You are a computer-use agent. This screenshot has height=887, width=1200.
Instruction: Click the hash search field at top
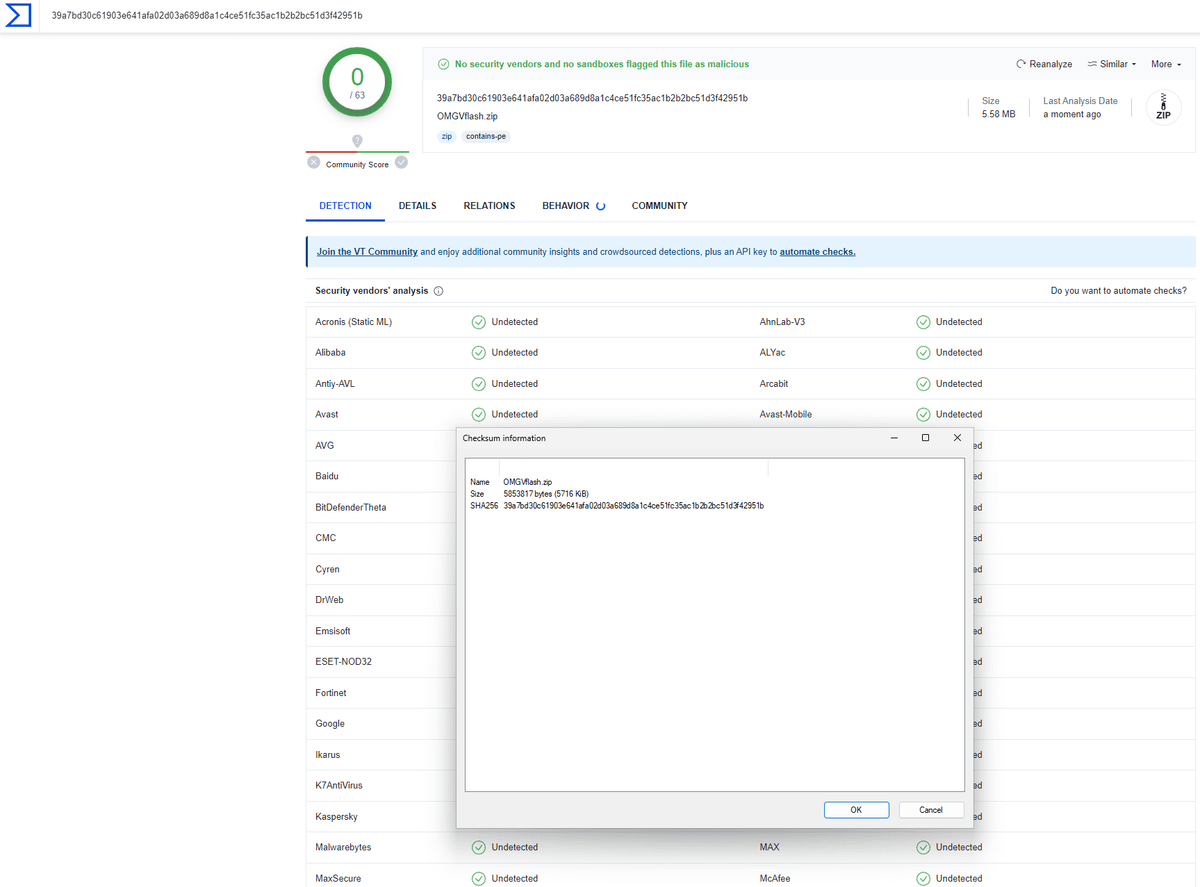[x=400, y=16]
